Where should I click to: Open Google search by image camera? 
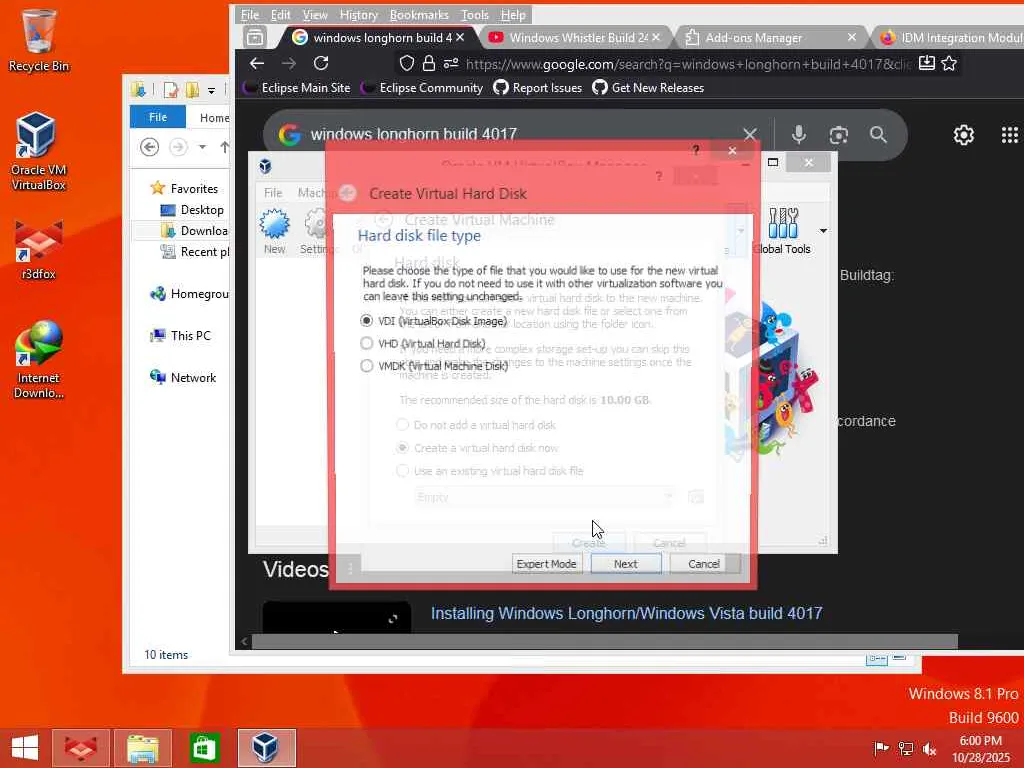pyautogui.click(x=839, y=135)
